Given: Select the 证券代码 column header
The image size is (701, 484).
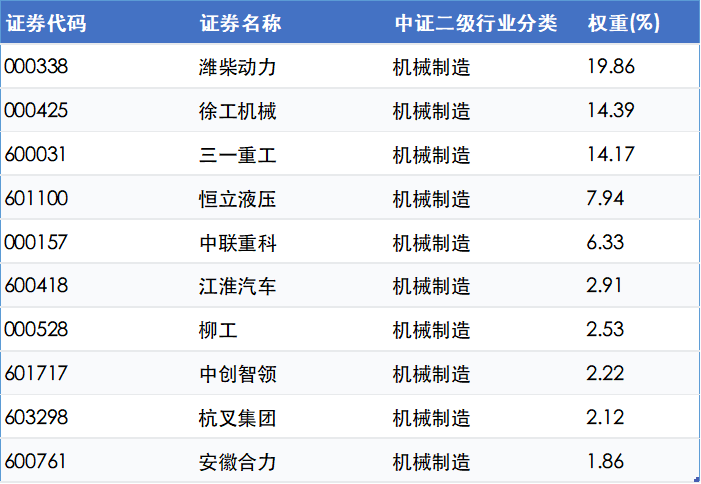Looking at the screenshot, I should tap(46, 23).
